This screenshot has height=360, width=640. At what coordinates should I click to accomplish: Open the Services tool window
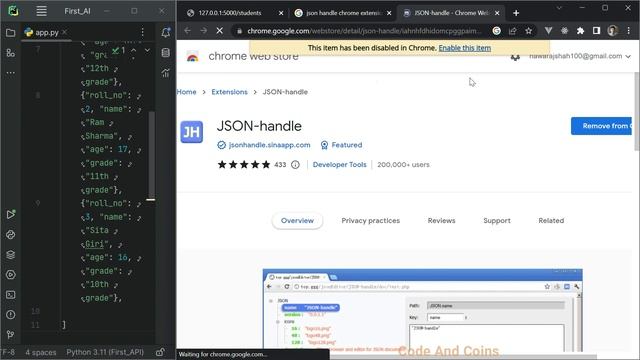[x=11, y=275]
